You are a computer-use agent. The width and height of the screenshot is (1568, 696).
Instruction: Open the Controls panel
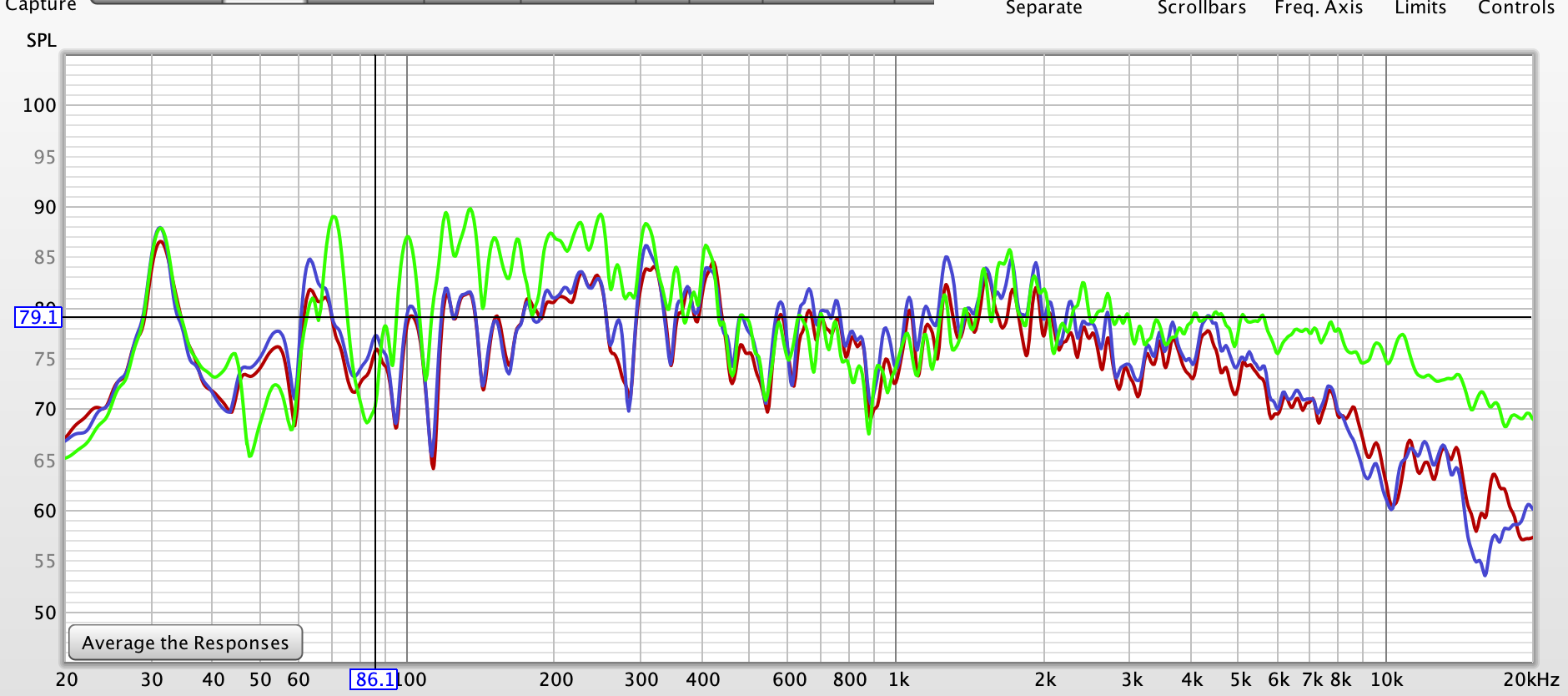(x=1515, y=8)
